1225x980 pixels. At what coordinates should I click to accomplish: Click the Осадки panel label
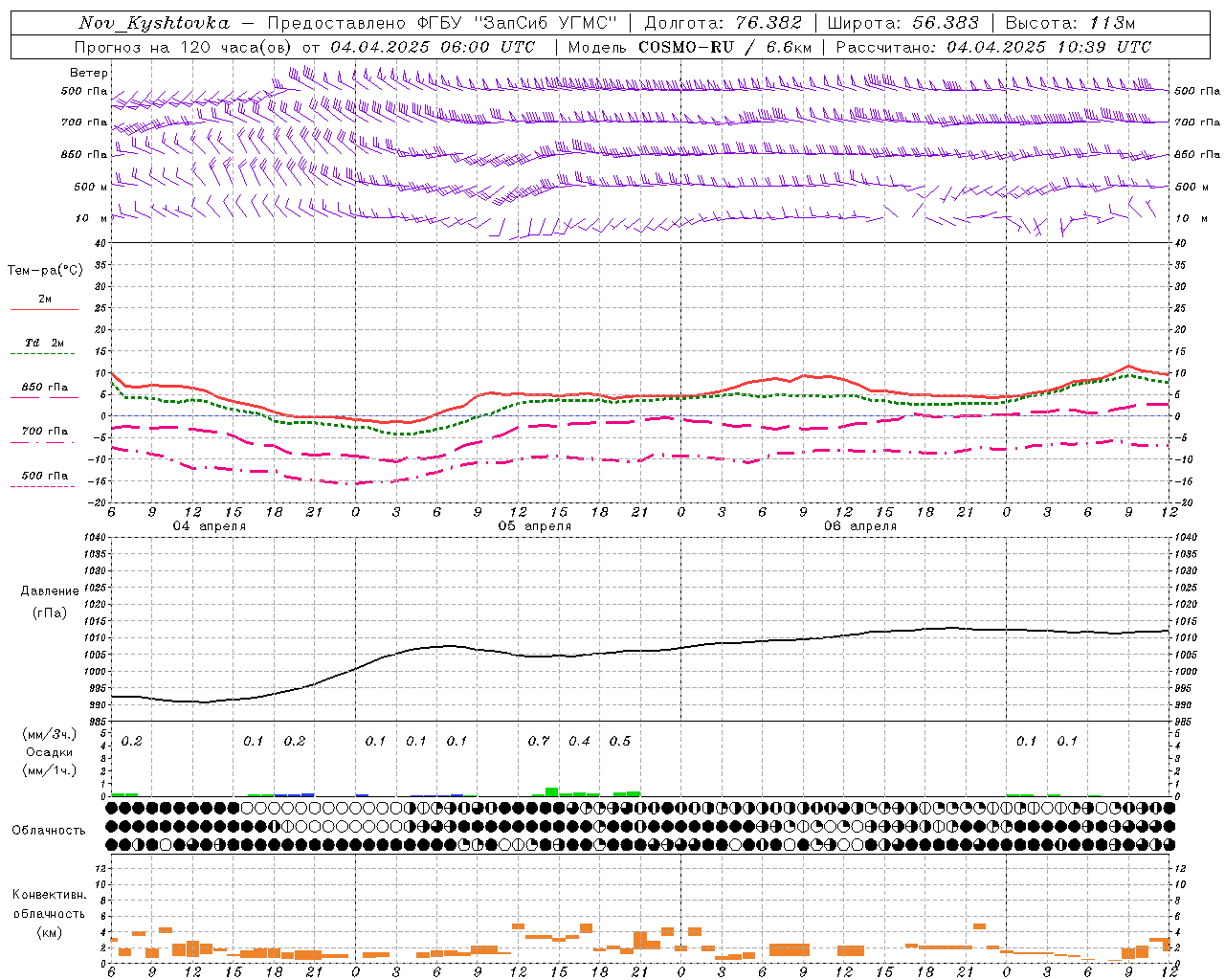[49, 752]
